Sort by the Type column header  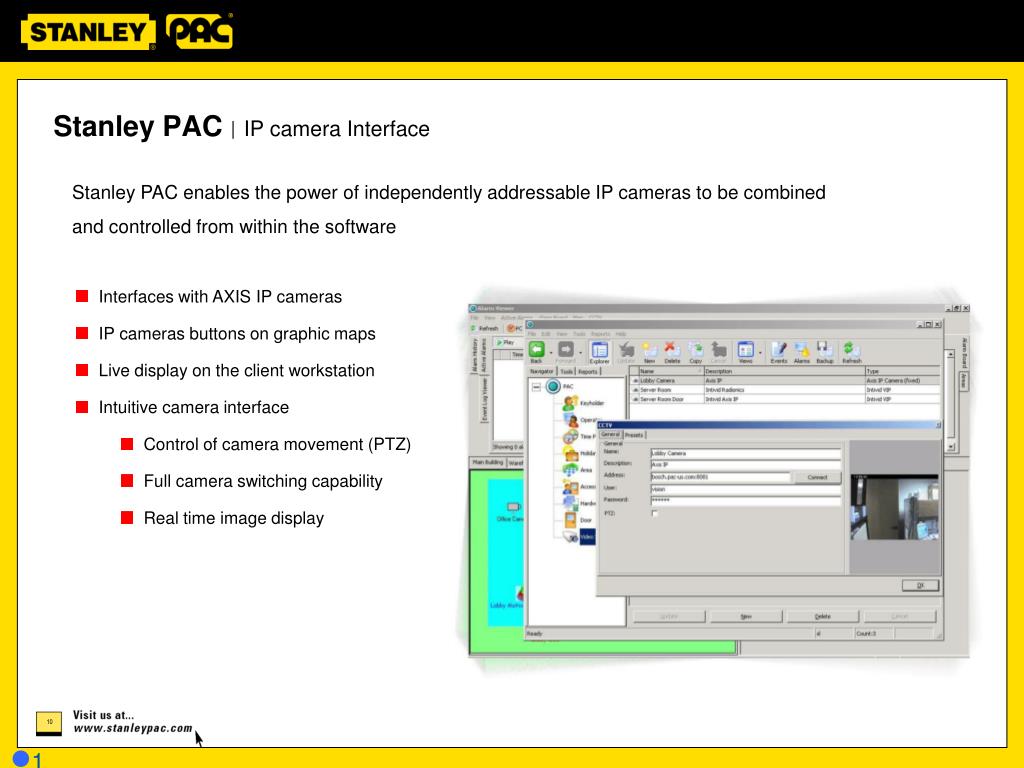click(x=902, y=371)
